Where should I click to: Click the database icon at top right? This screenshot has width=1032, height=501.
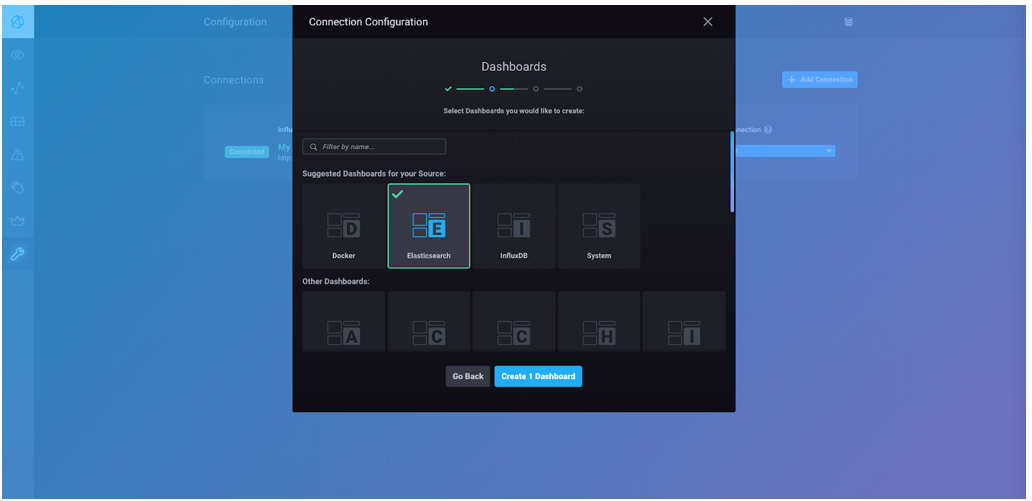848,22
